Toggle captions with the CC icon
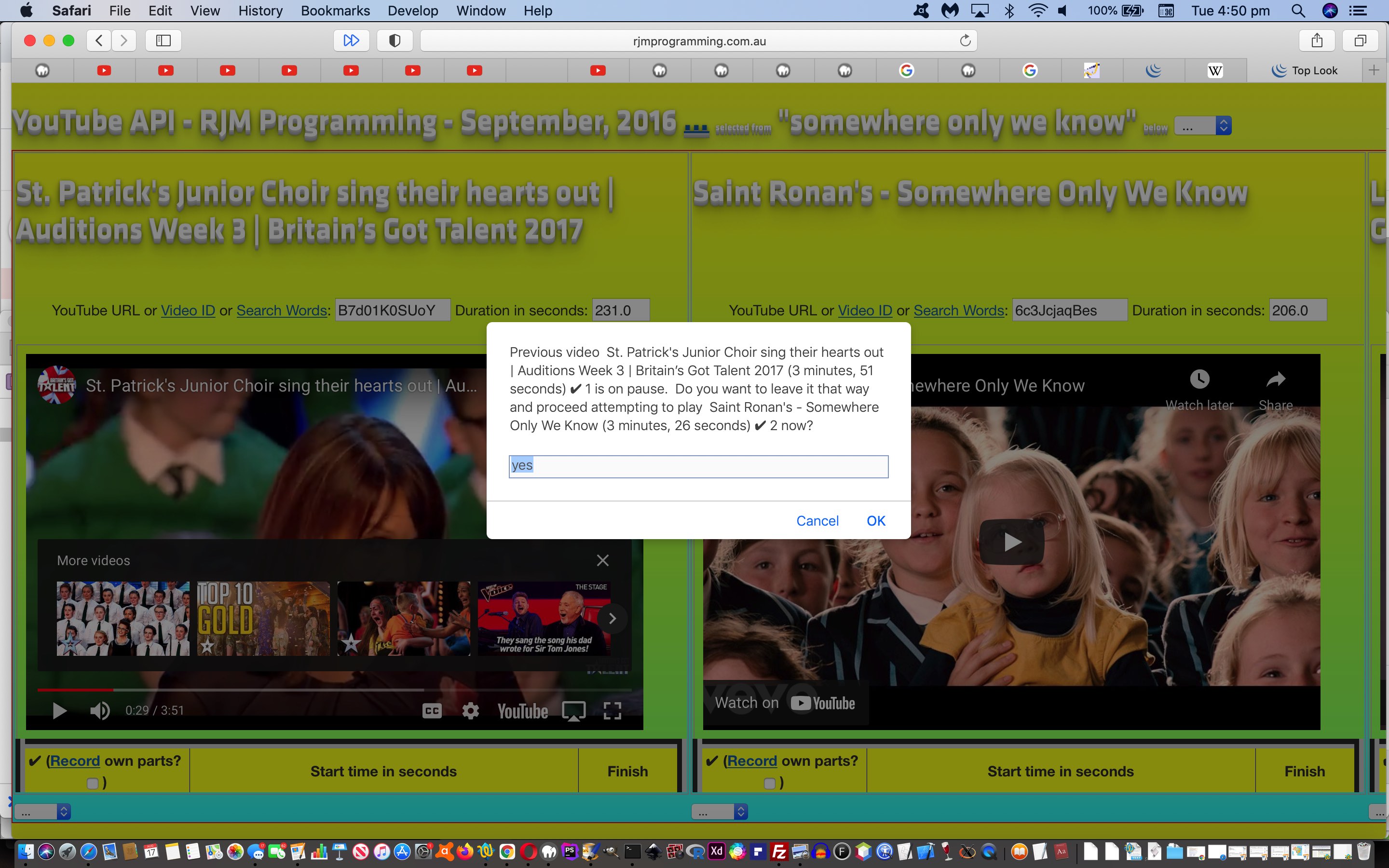Viewport: 1389px width, 868px height. [x=432, y=711]
